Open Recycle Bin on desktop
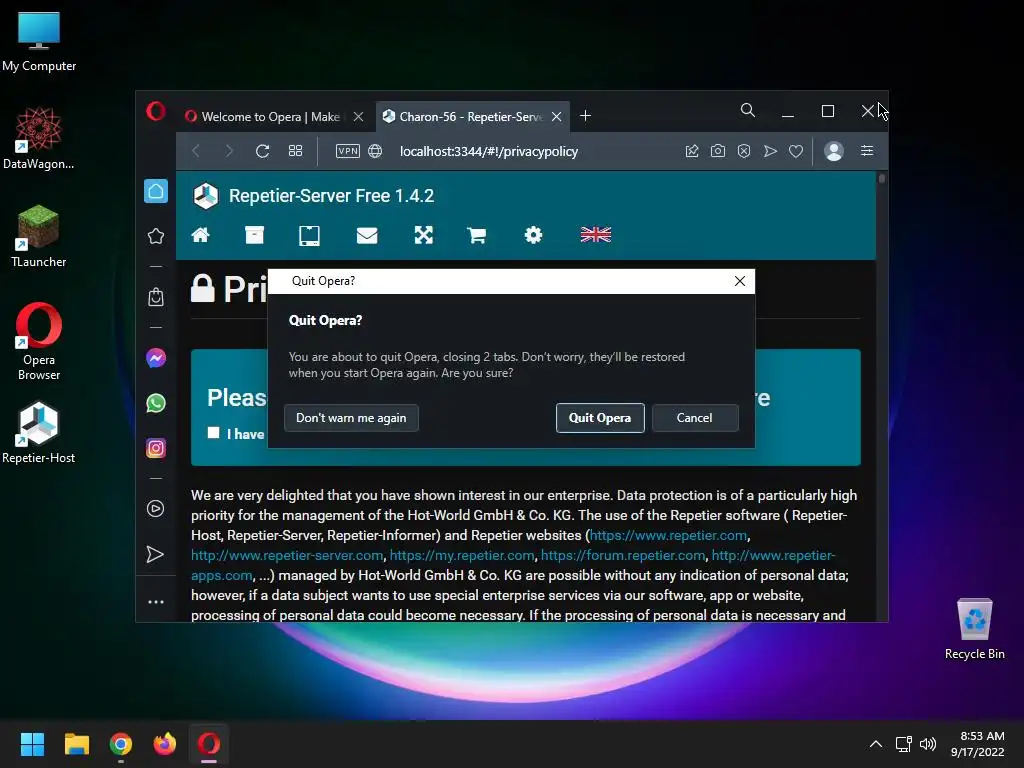 (x=974, y=629)
